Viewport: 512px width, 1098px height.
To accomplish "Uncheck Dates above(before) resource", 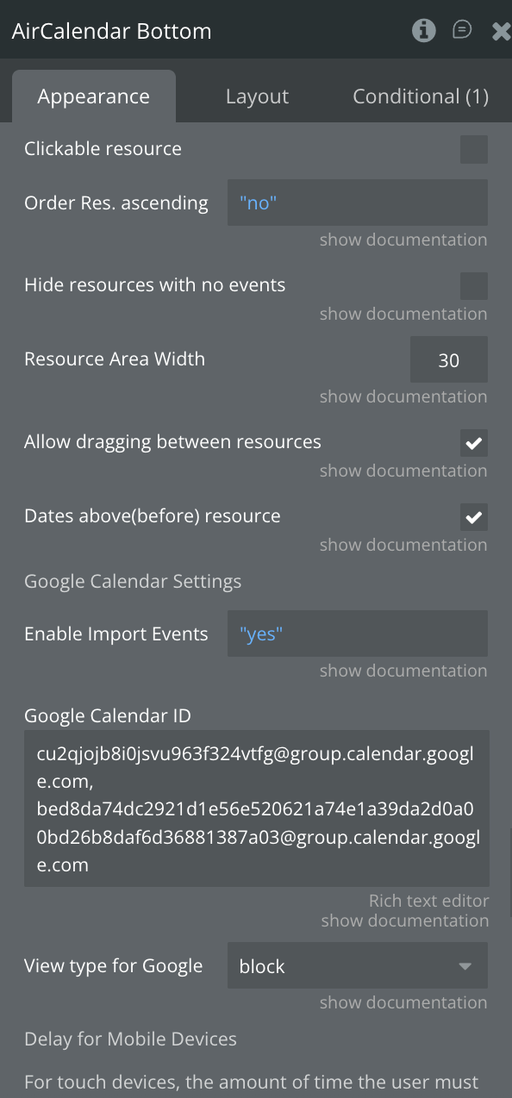I will point(473,517).
